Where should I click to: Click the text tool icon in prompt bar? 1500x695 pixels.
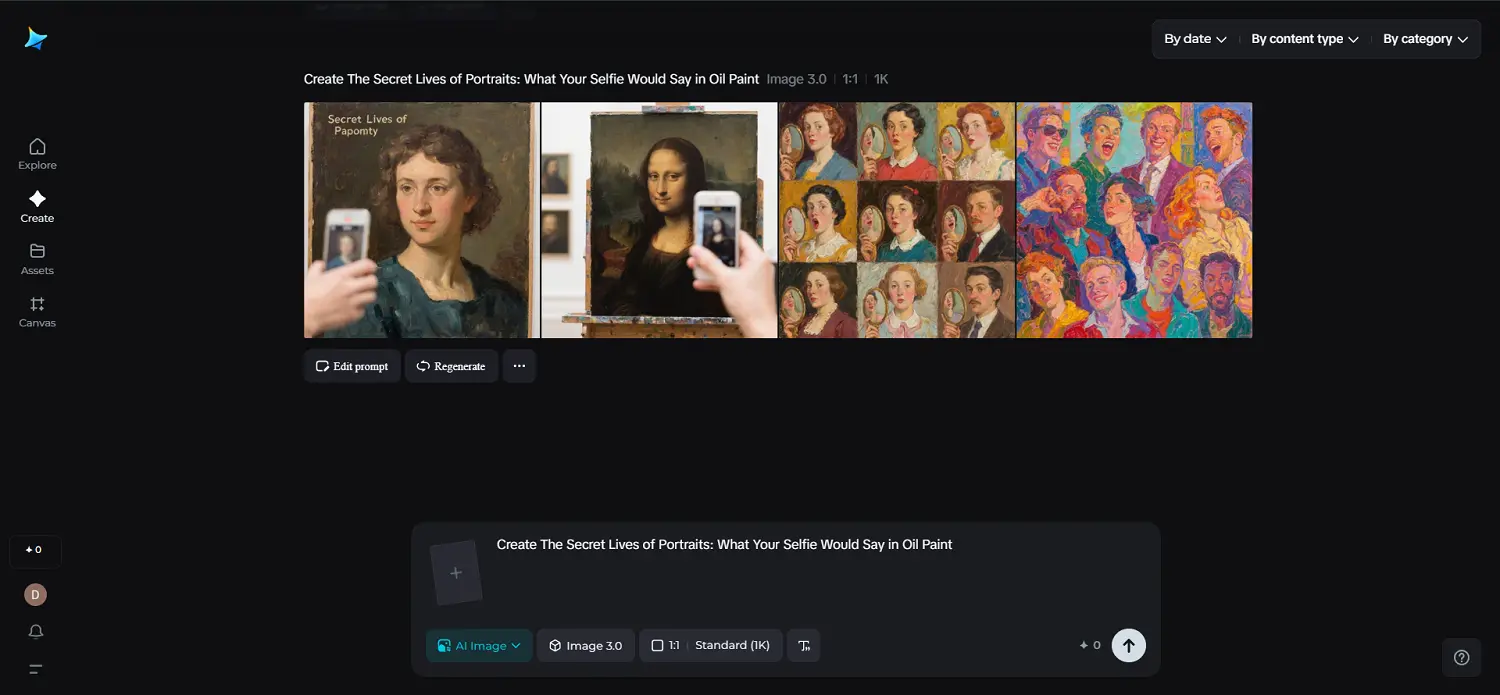pos(804,646)
